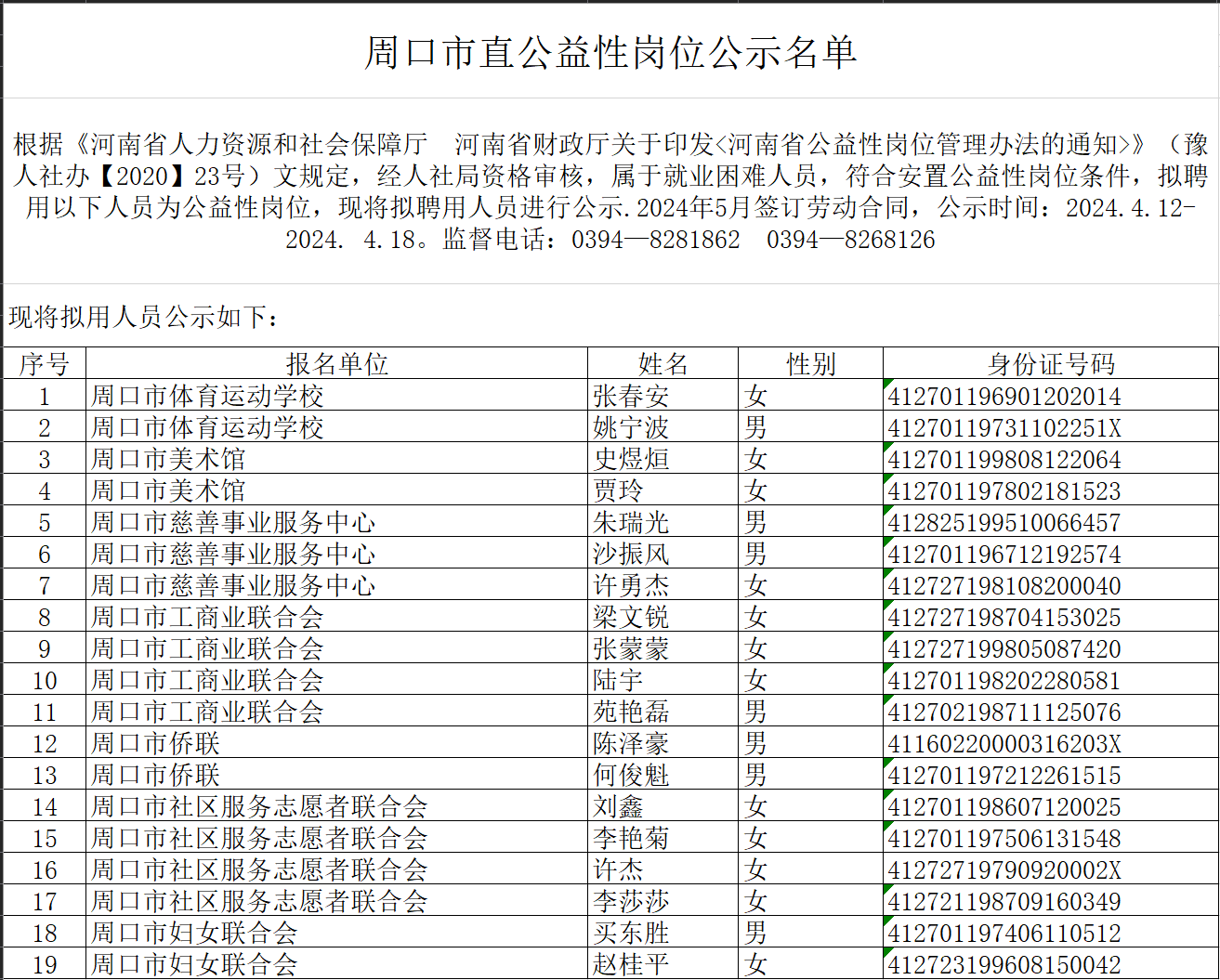Click ID number 412701197406110512
Screen dimensions: 1220x980
click(x=1004, y=934)
